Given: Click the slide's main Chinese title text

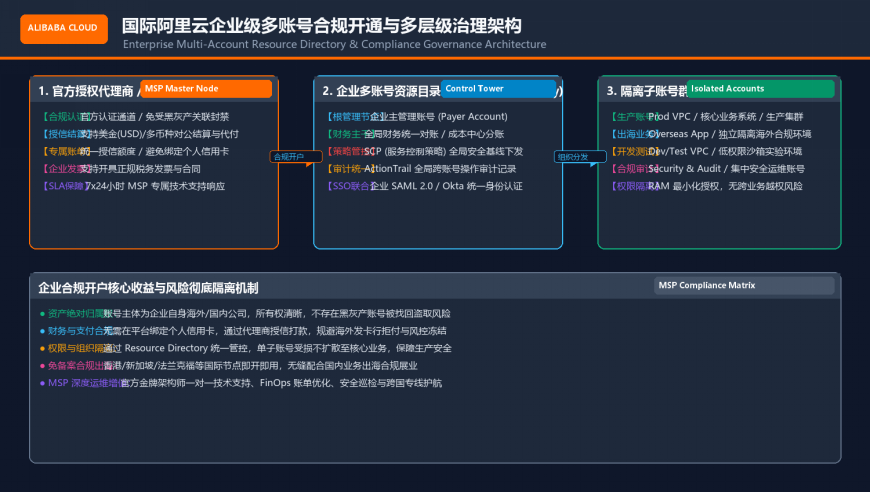Looking at the screenshot, I should [322, 26].
